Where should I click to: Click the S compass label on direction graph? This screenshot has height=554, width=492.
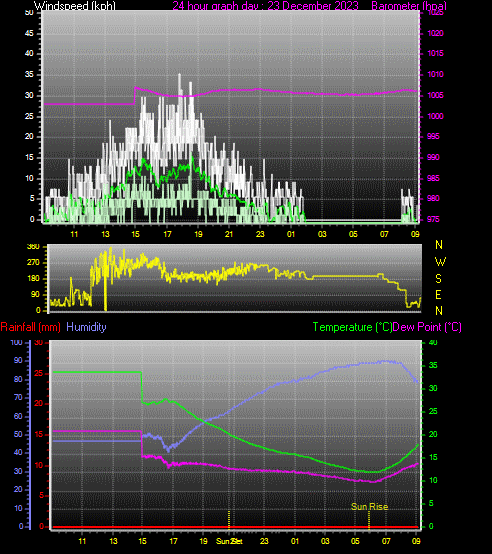pyautogui.click(x=438, y=279)
